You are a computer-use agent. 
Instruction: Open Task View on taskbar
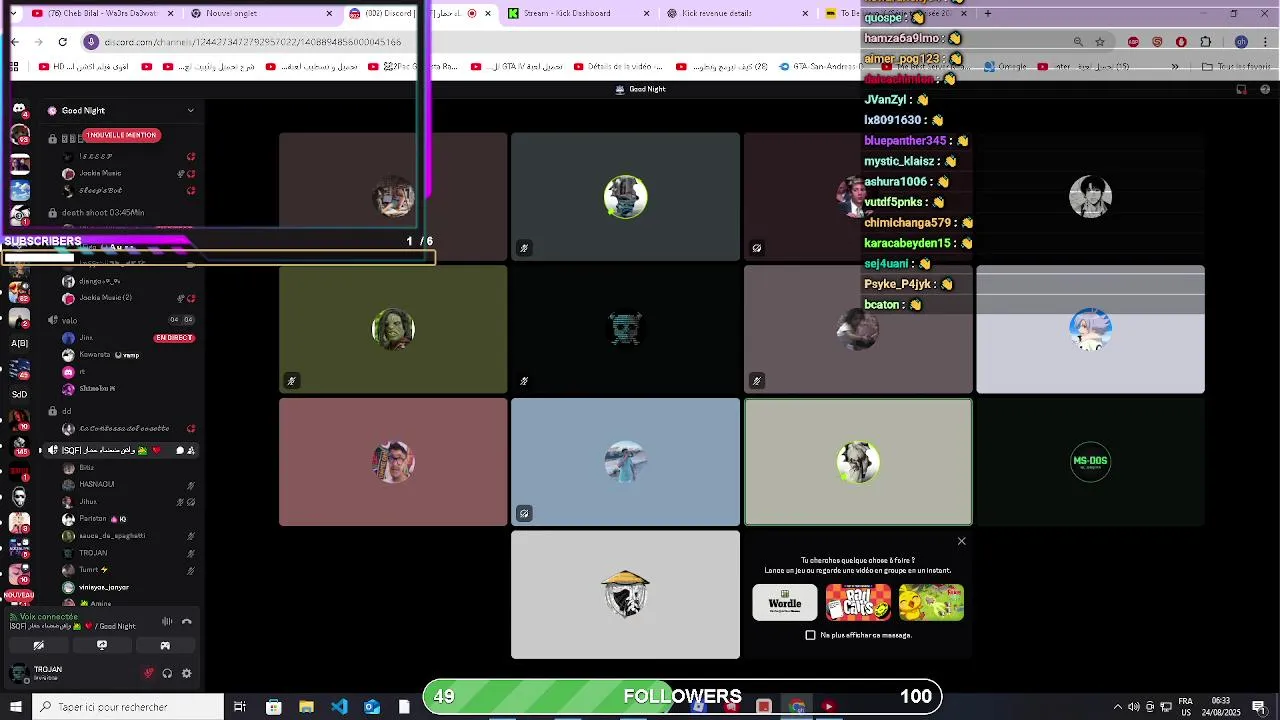pos(240,707)
